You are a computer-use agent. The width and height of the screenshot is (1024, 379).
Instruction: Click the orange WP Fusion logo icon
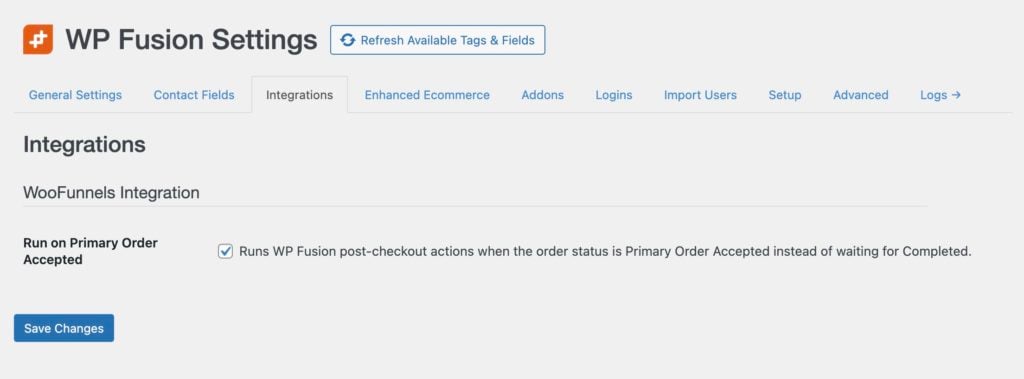[x=38, y=40]
